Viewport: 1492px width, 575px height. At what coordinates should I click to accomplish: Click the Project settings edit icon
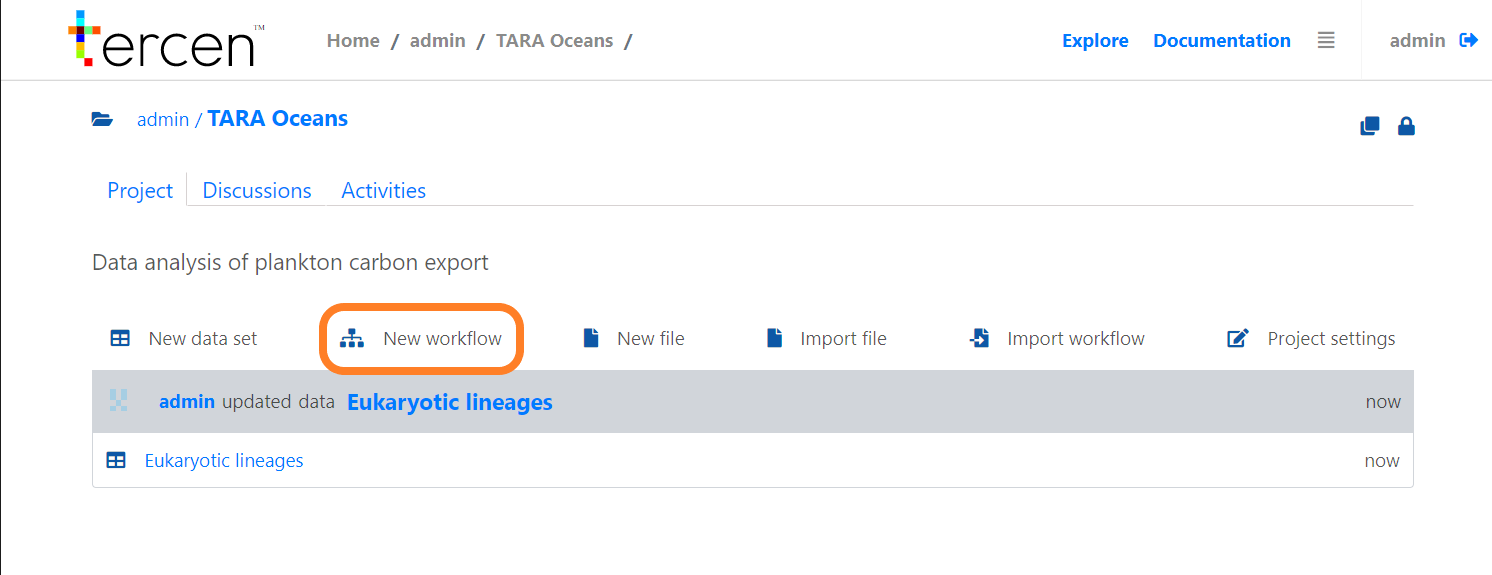[1238, 339]
